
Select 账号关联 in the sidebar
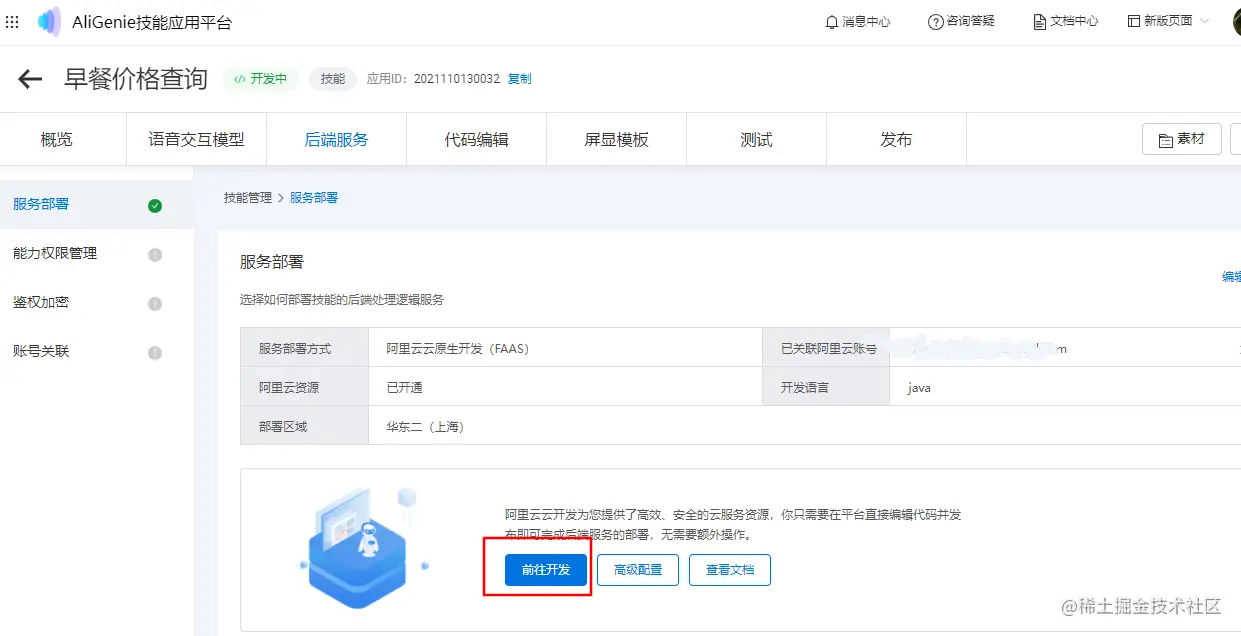[96, 352]
